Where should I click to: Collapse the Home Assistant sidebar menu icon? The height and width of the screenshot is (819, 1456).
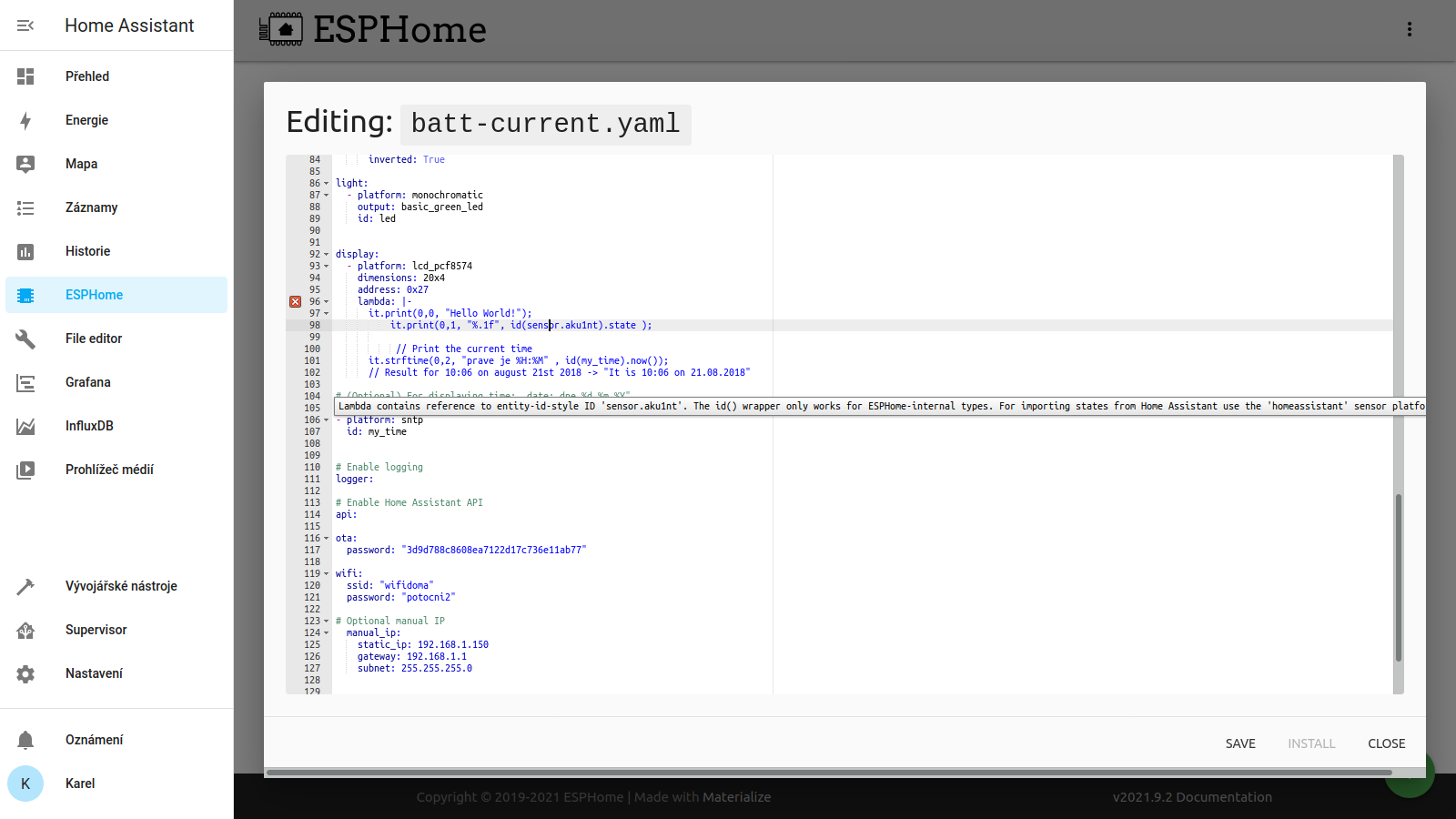coord(25,25)
